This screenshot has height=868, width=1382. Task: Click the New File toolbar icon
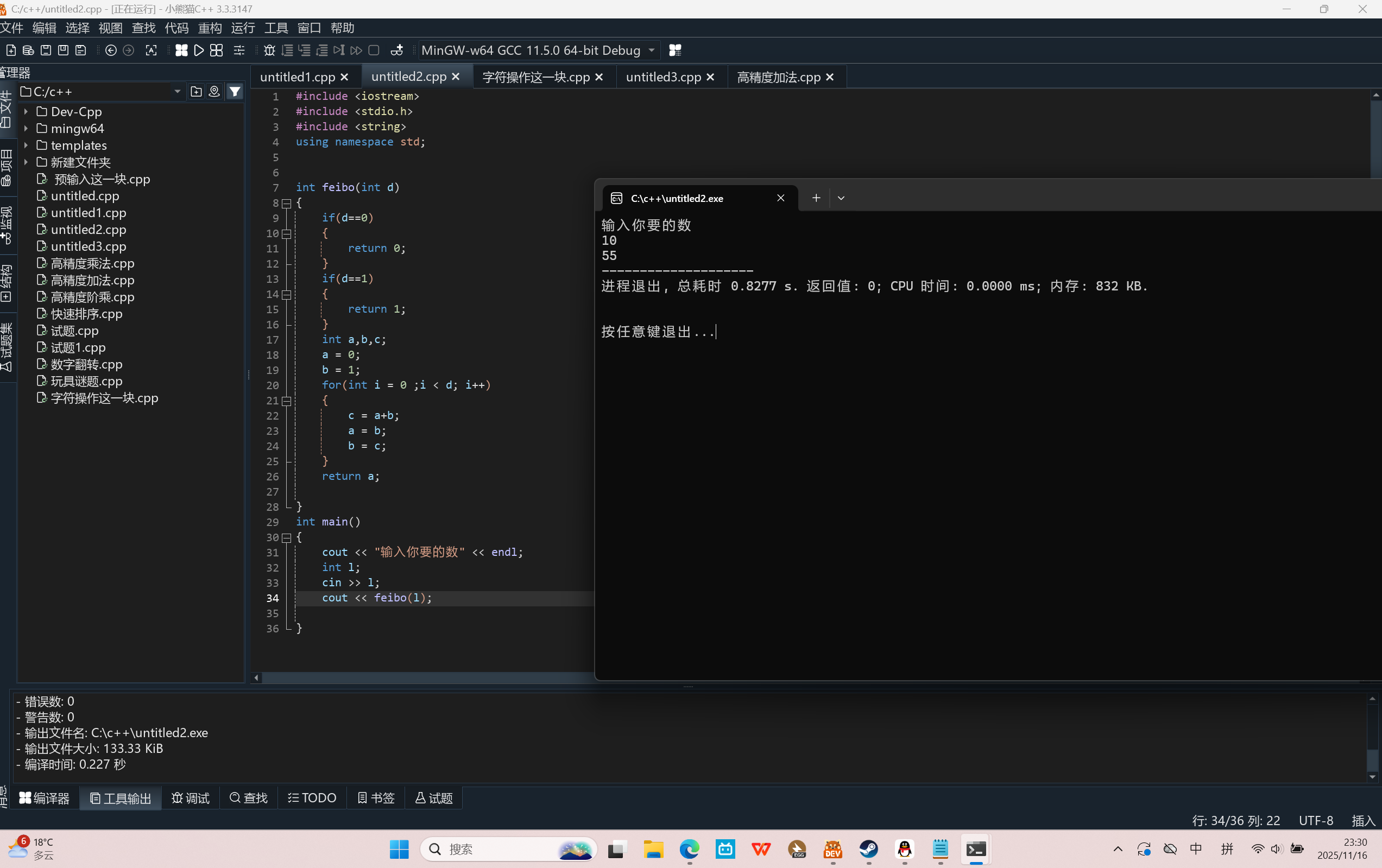point(11,50)
